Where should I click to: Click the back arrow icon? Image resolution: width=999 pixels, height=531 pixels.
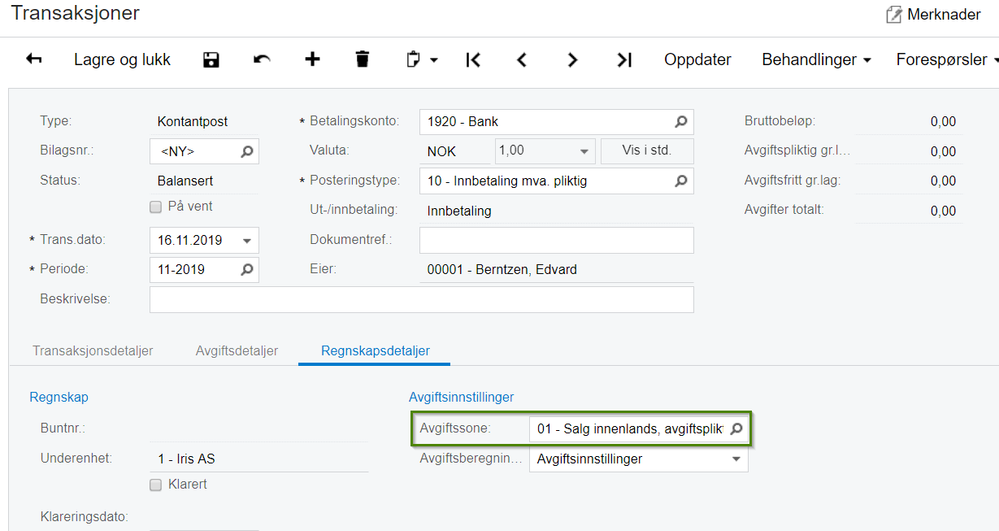pyautogui.click(x=34, y=60)
